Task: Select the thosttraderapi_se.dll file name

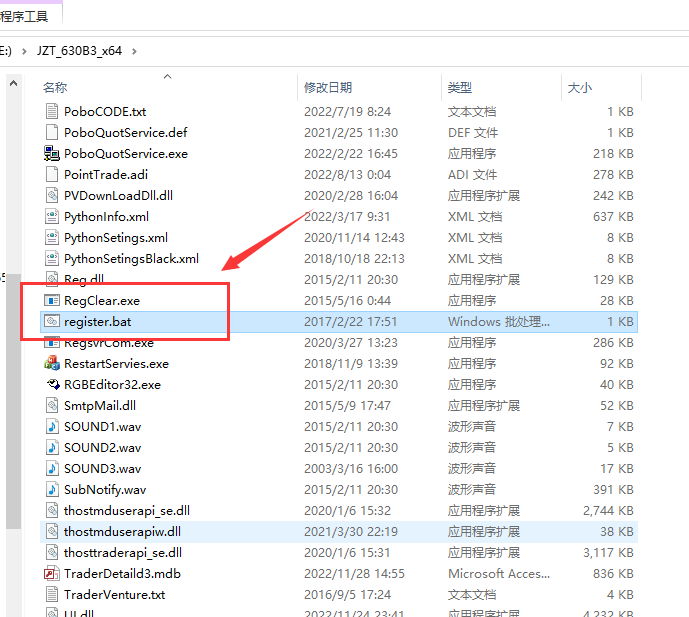Action: pos(123,553)
